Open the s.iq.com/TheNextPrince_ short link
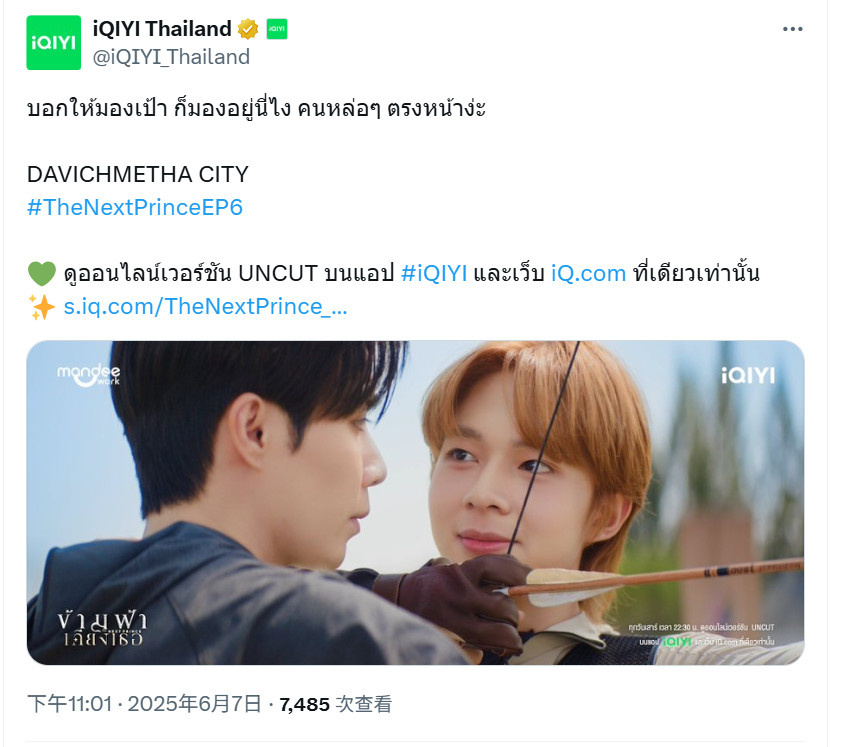 (x=206, y=307)
